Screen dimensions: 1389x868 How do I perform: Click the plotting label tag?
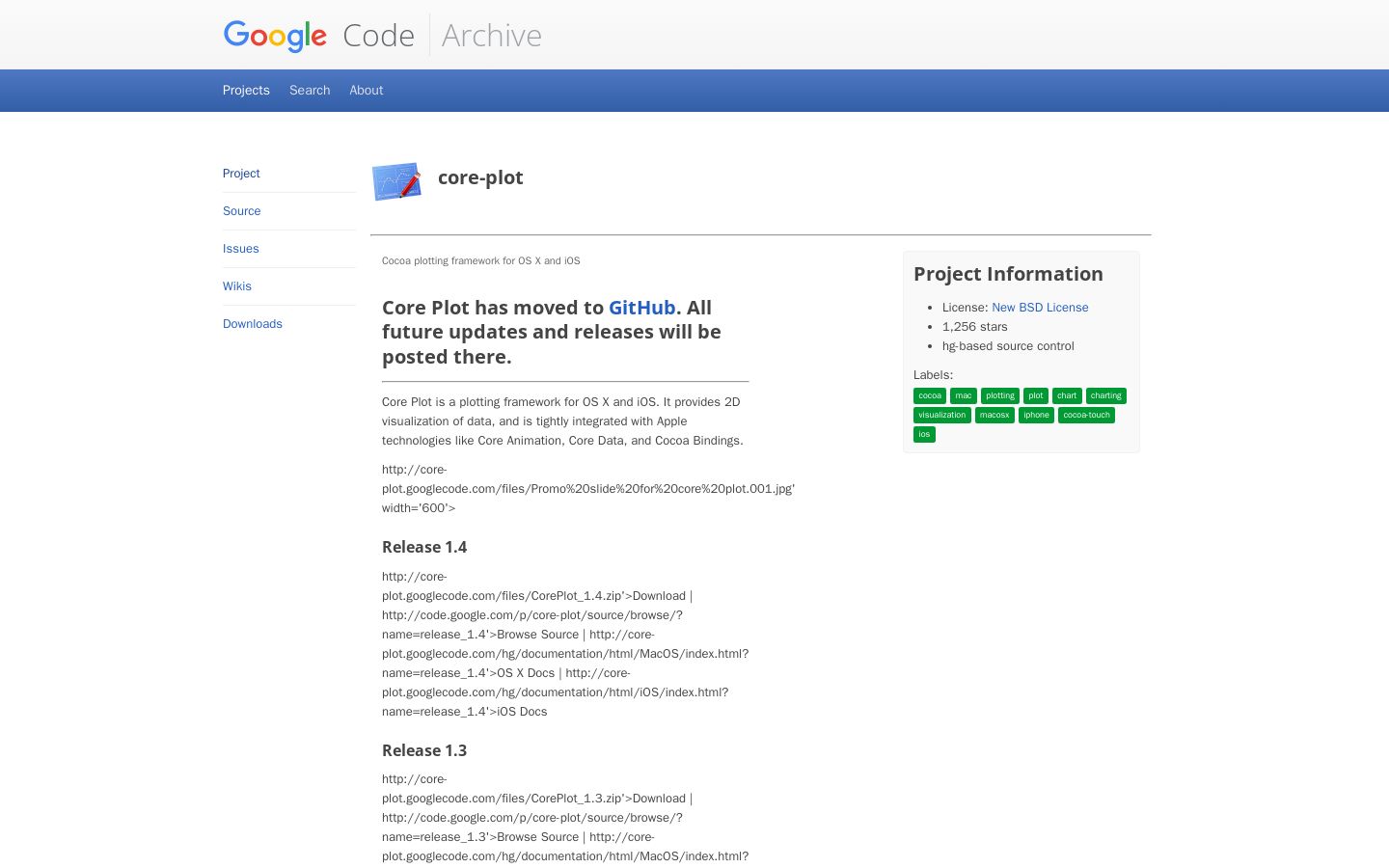pos(1000,396)
